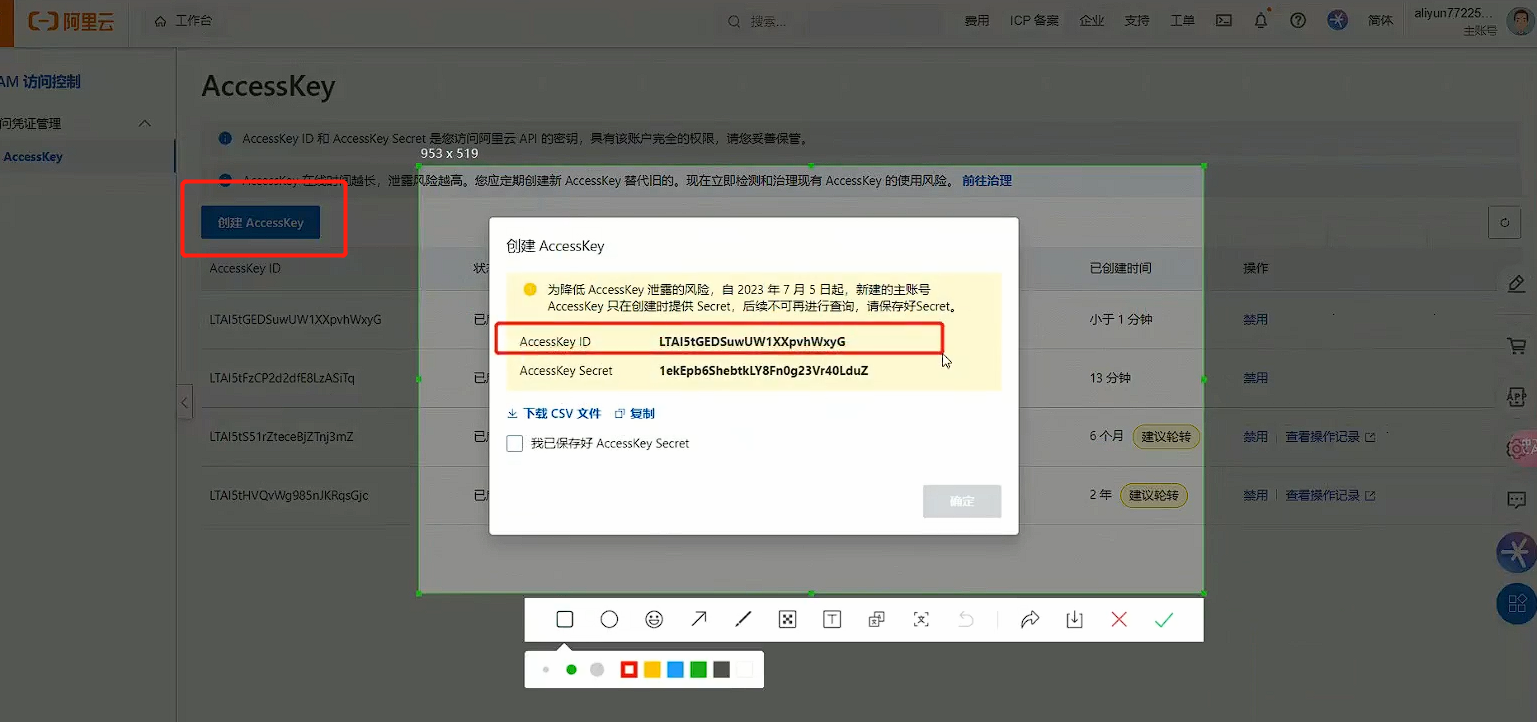1537x722 pixels.
Task: Focus the top search field
Action: coord(835,21)
